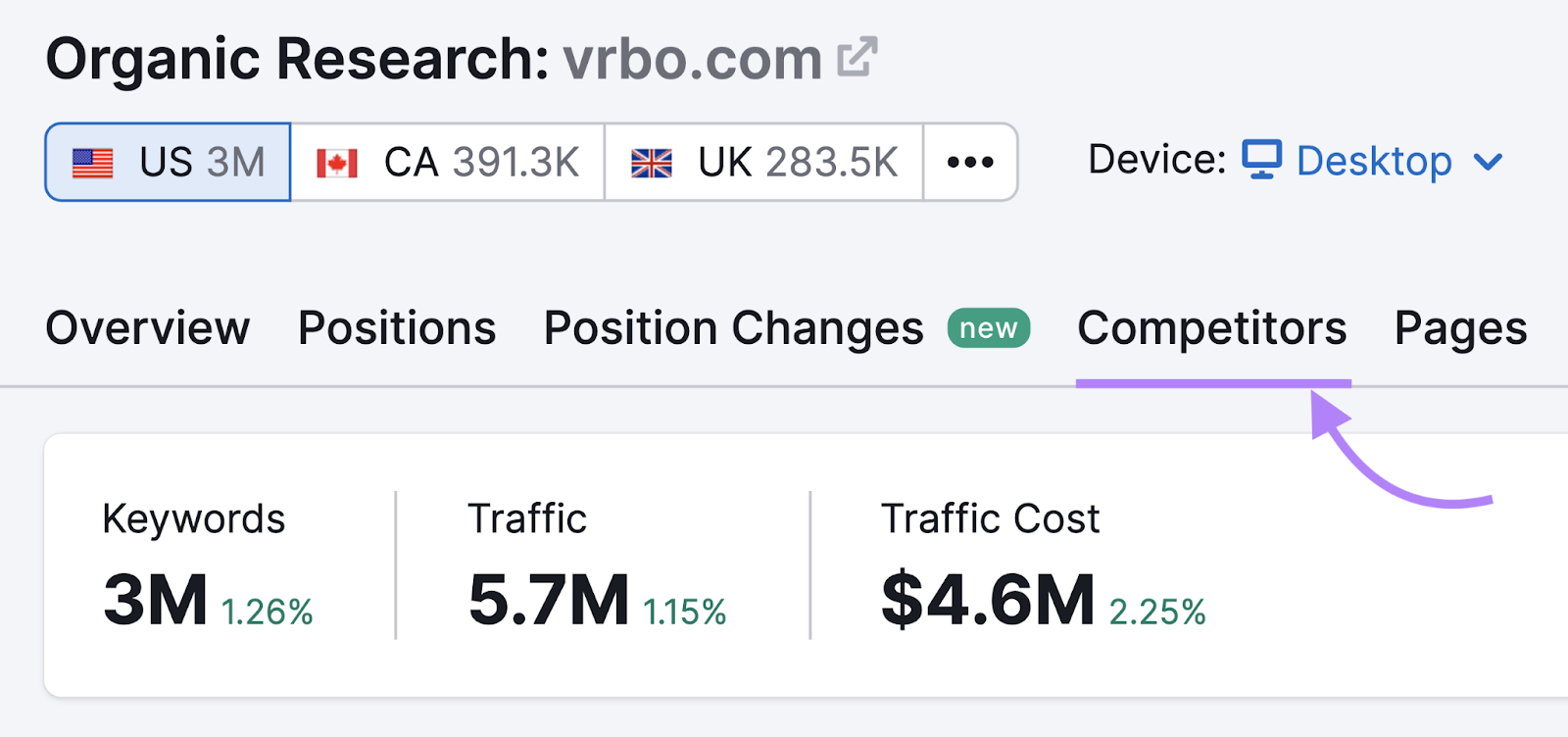
Task: Click the UK flag icon
Action: tap(652, 163)
